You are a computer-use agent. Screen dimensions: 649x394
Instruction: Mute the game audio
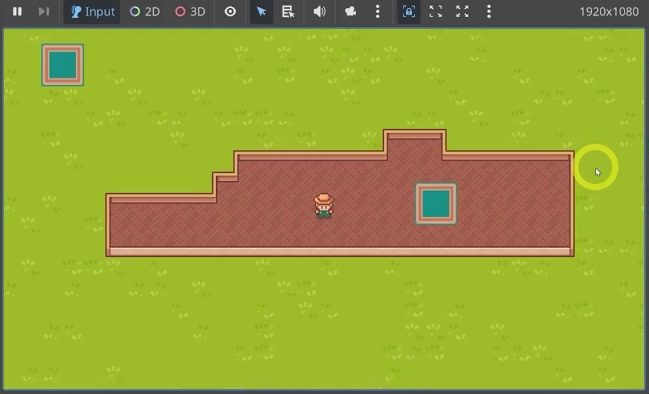(x=319, y=12)
